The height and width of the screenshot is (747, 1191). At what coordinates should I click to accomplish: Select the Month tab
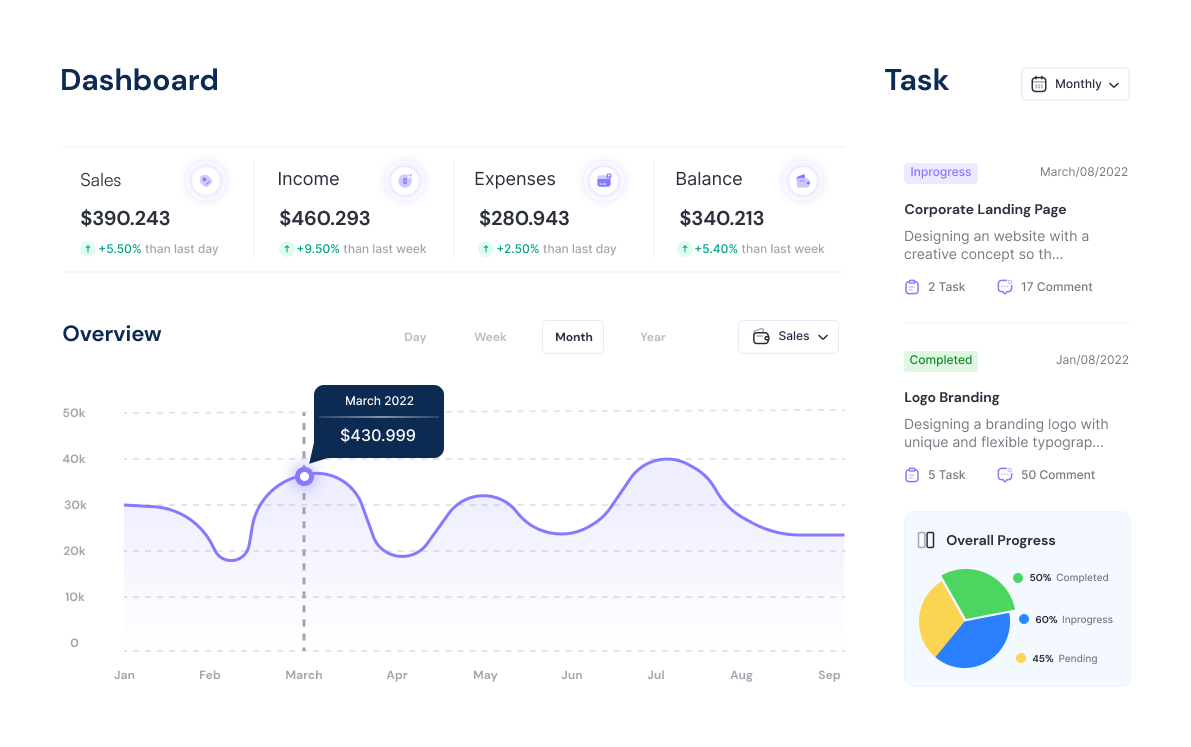(x=572, y=337)
